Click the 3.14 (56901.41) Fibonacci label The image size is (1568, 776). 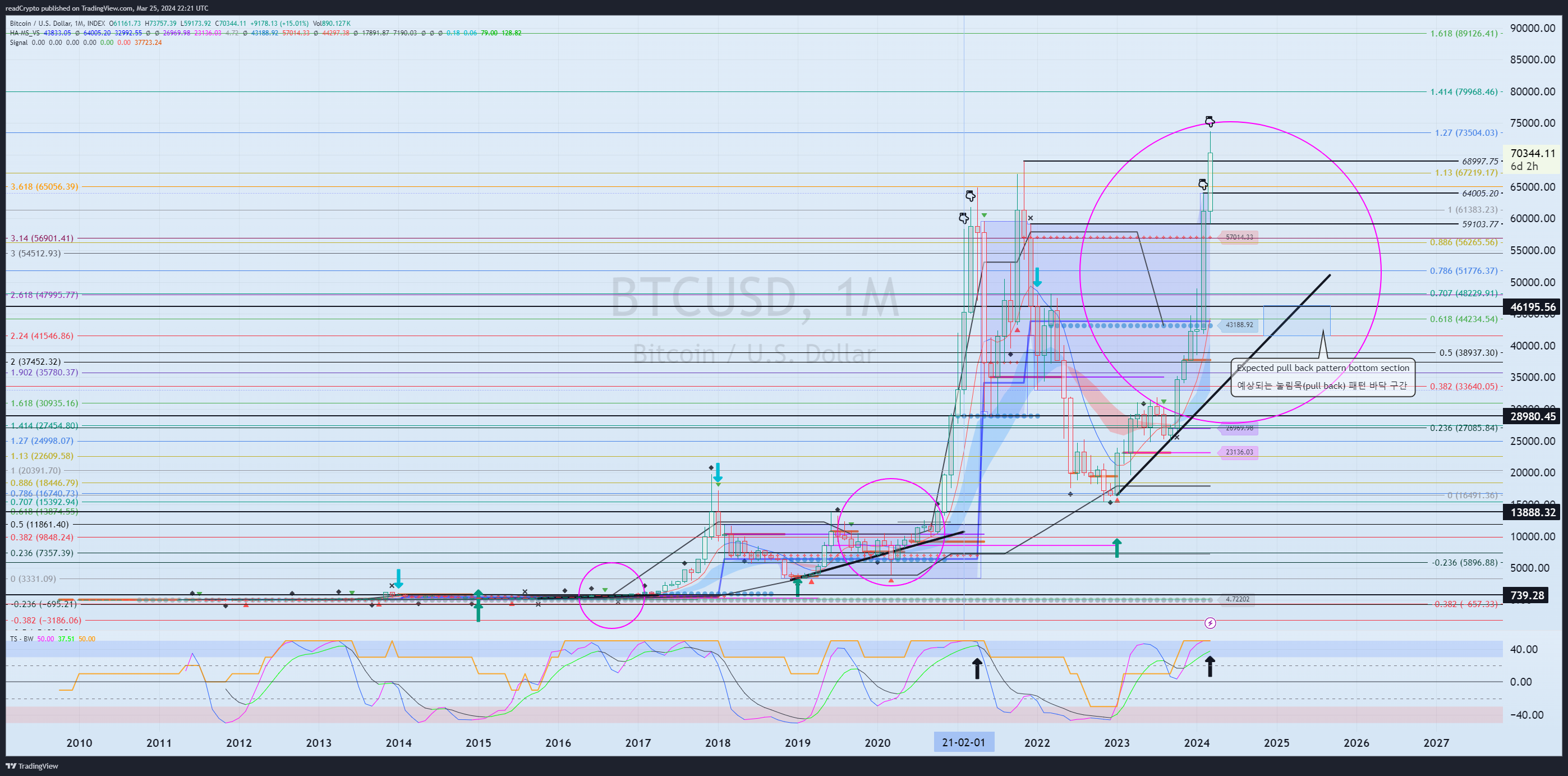[x=42, y=238]
